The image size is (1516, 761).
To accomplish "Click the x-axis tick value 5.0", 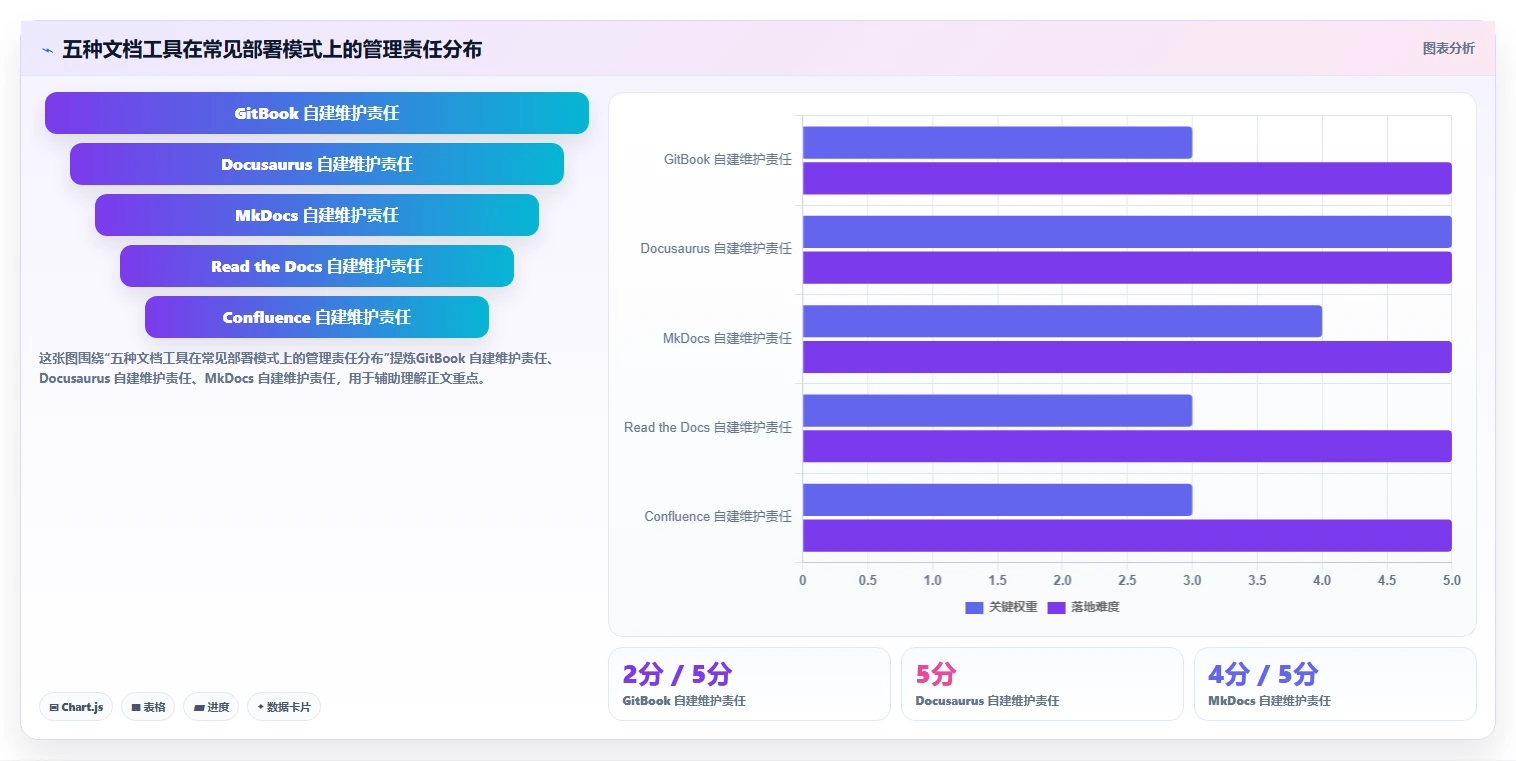I will point(1452,580).
